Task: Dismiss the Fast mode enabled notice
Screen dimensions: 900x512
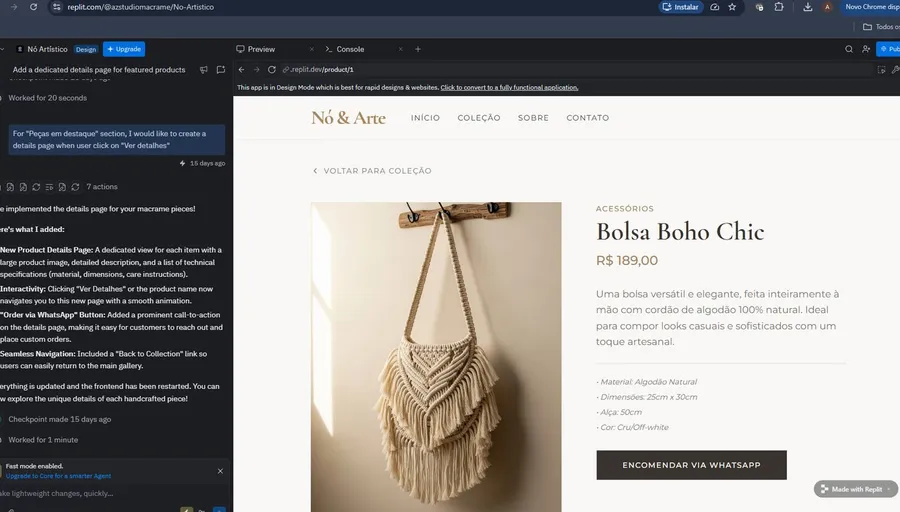Action: (x=220, y=471)
